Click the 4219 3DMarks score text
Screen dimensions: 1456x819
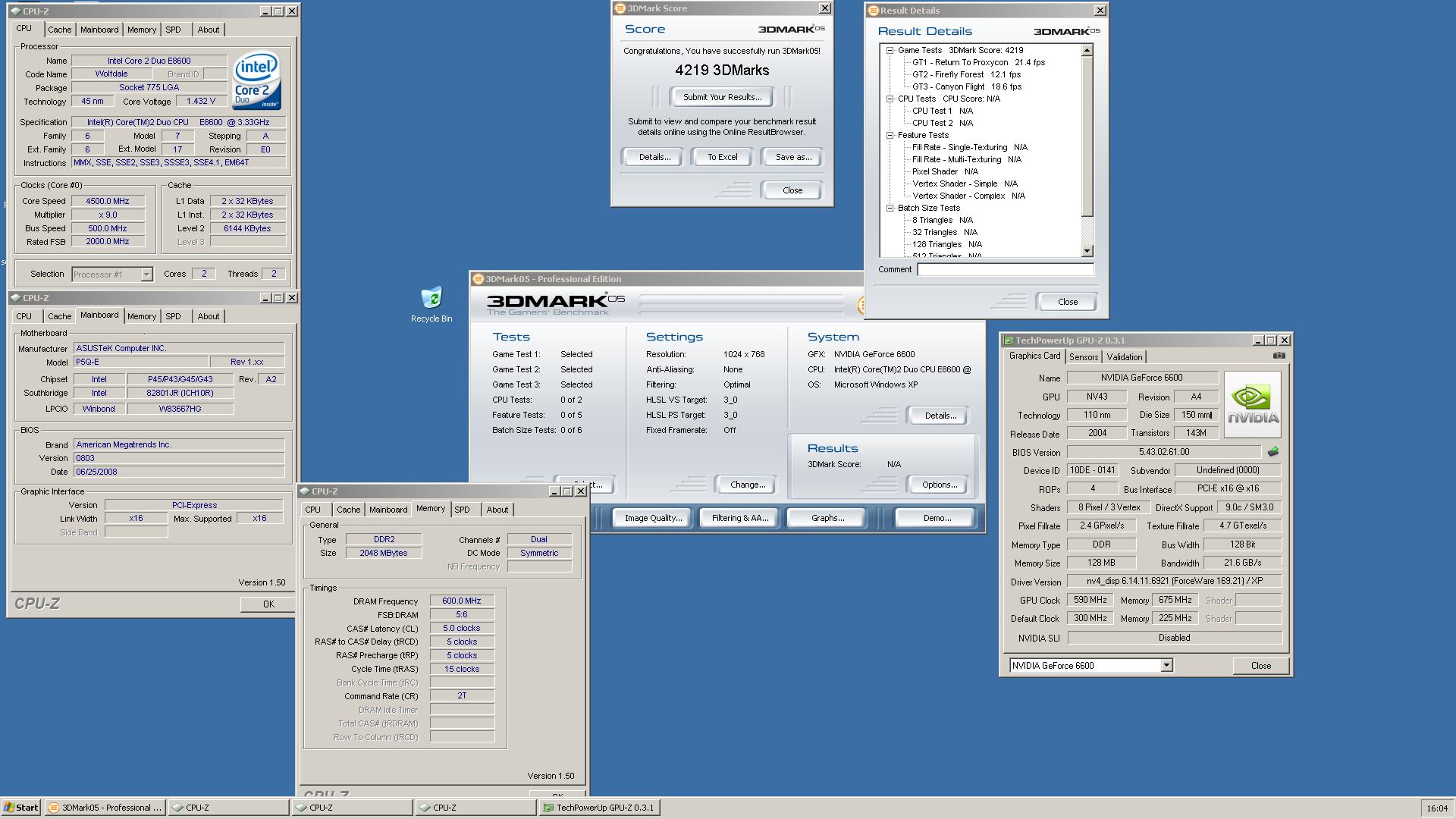722,71
